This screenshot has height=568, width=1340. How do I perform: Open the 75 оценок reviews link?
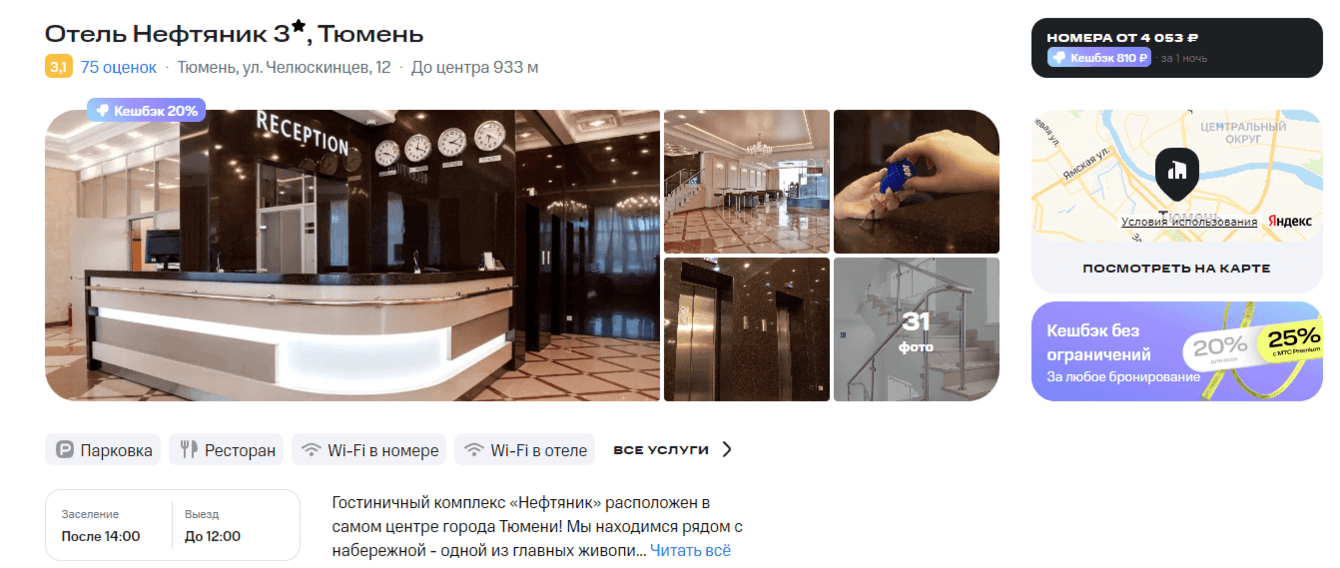coord(119,67)
